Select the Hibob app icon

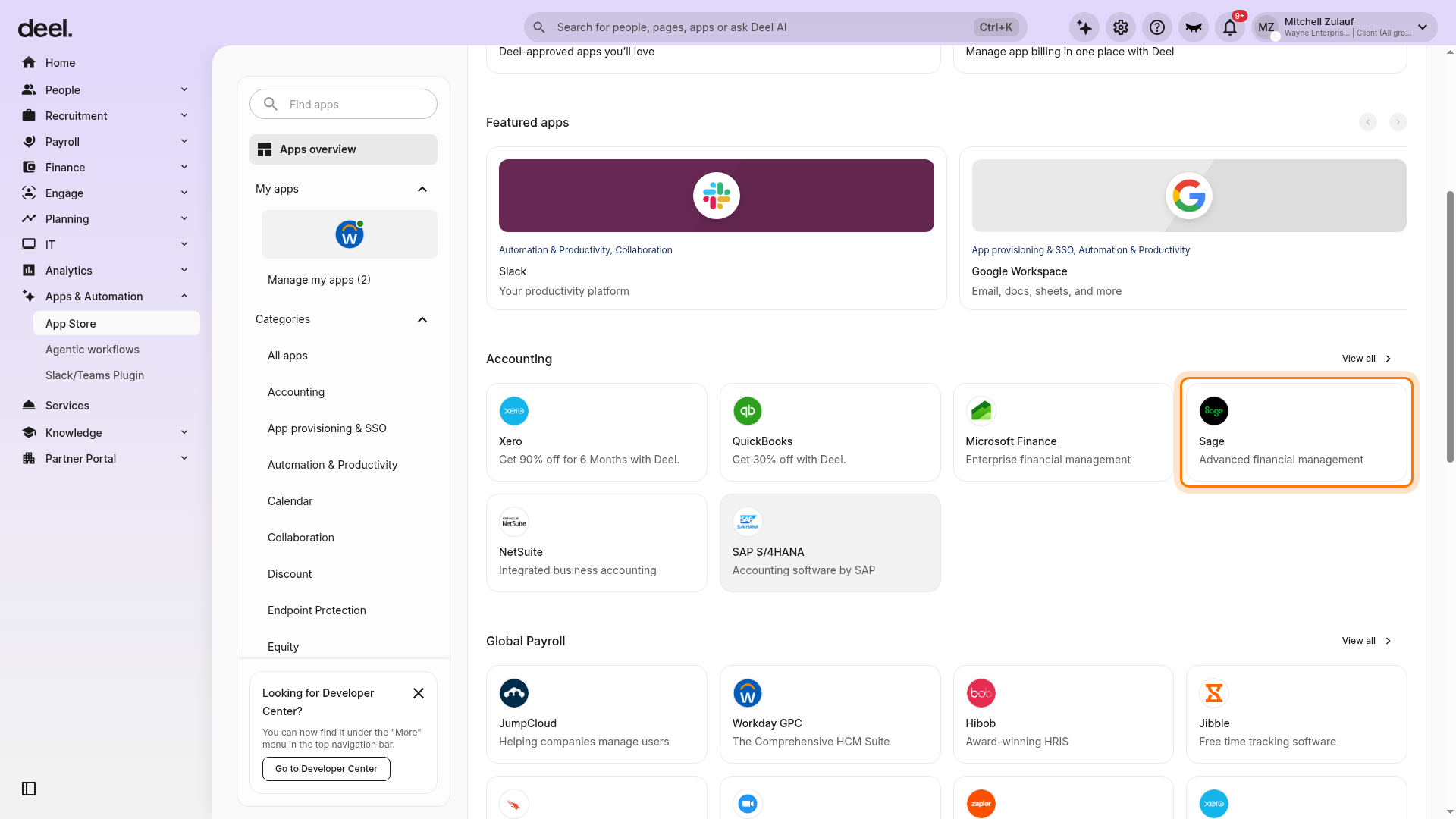pyautogui.click(x=981, y=693)
